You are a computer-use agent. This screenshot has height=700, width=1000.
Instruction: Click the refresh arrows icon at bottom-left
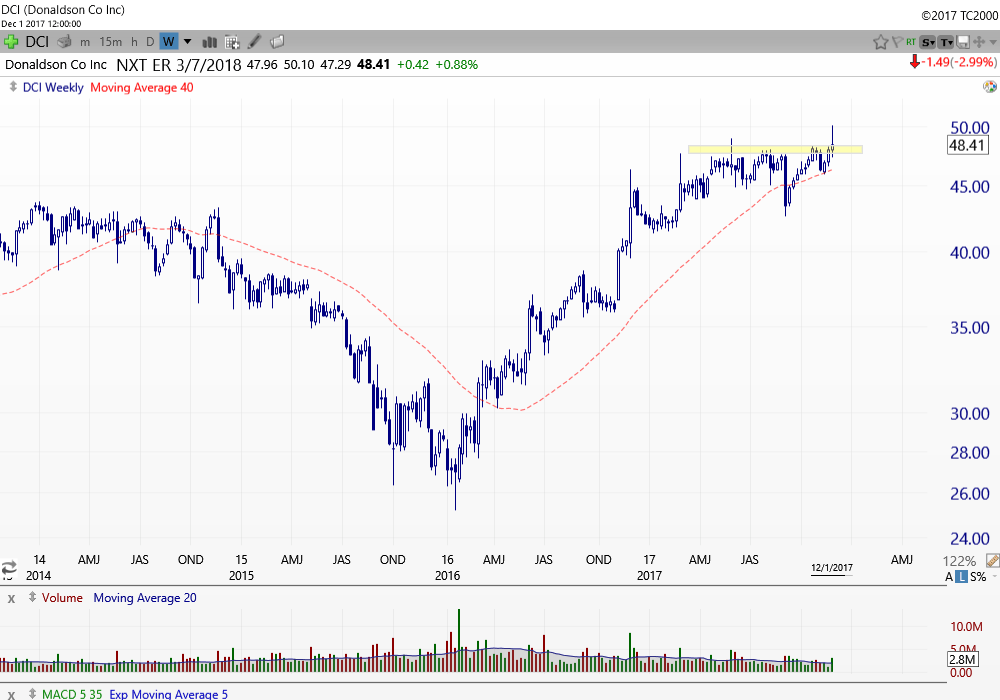click(x=9, y=566)
